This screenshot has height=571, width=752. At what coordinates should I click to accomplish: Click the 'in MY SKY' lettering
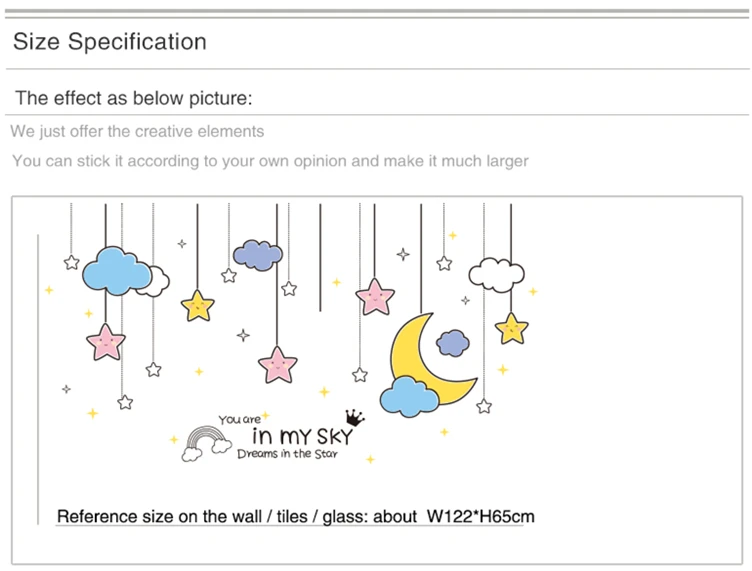(x=303, y=435)
